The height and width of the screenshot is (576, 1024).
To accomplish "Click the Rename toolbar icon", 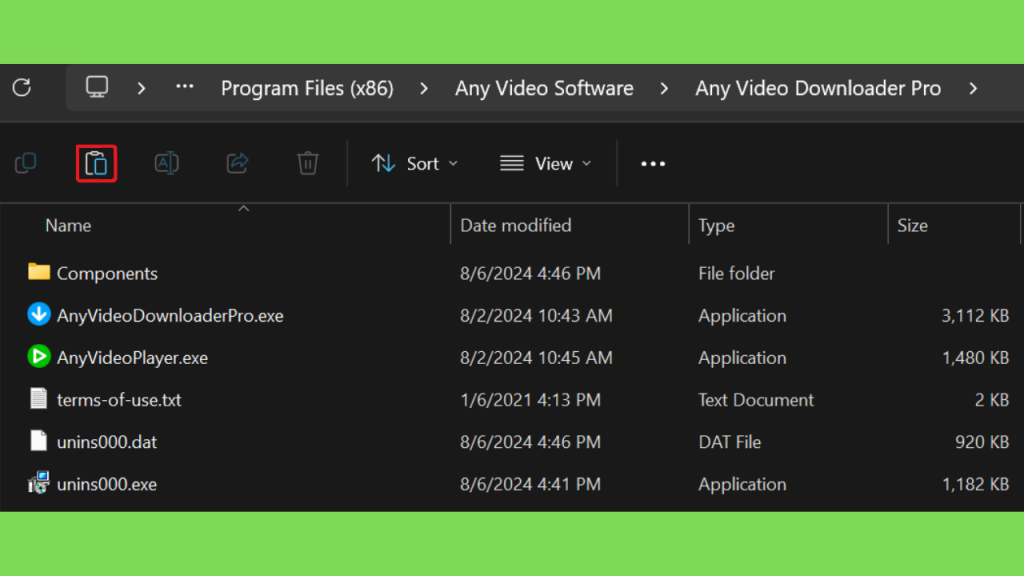I will [167, 163].
